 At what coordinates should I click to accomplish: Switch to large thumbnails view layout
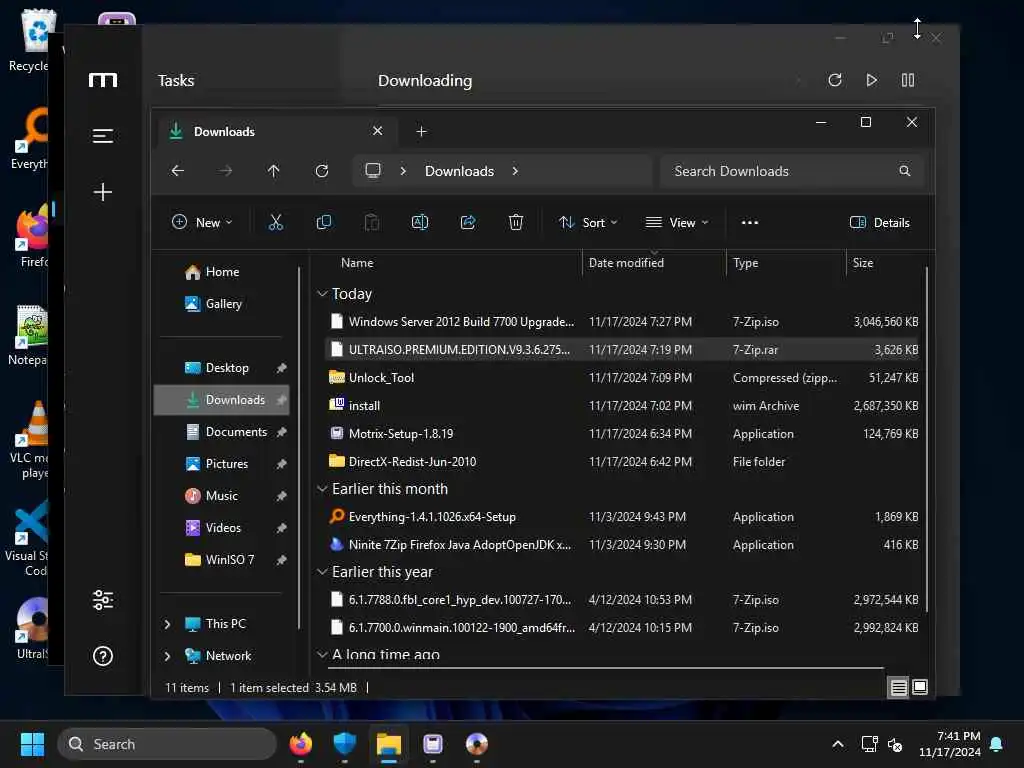point(920,687)
